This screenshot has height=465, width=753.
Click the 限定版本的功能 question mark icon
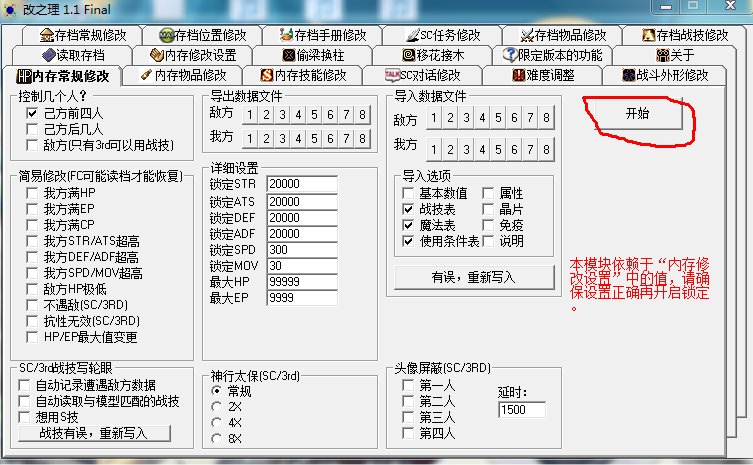(x=510, y=55)
